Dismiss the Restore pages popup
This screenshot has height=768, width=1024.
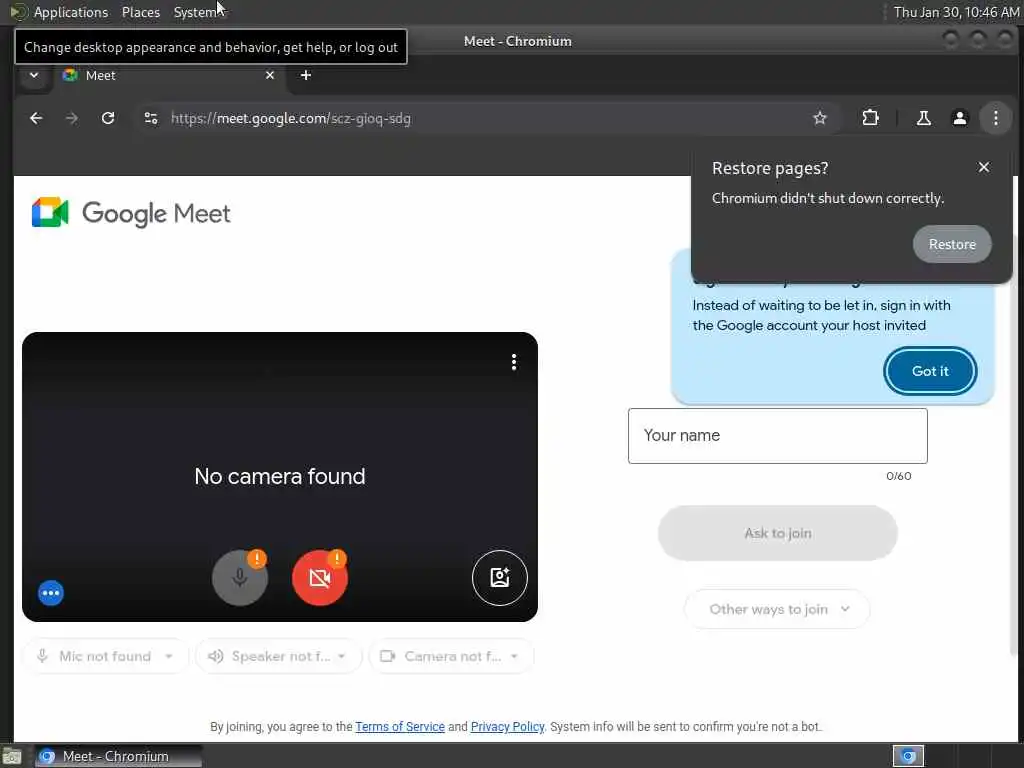(984, 168)
